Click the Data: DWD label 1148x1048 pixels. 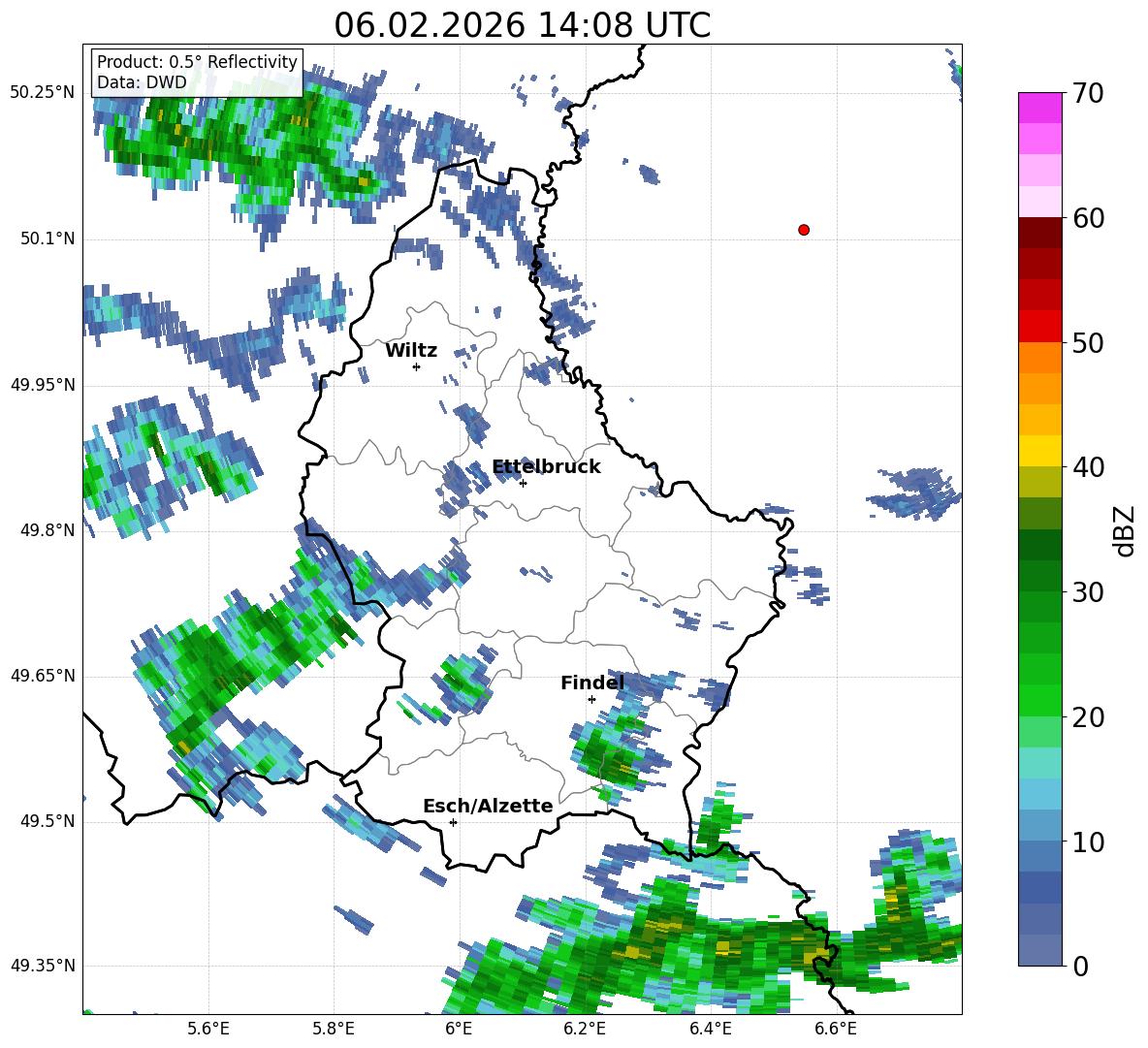(142, 82)
